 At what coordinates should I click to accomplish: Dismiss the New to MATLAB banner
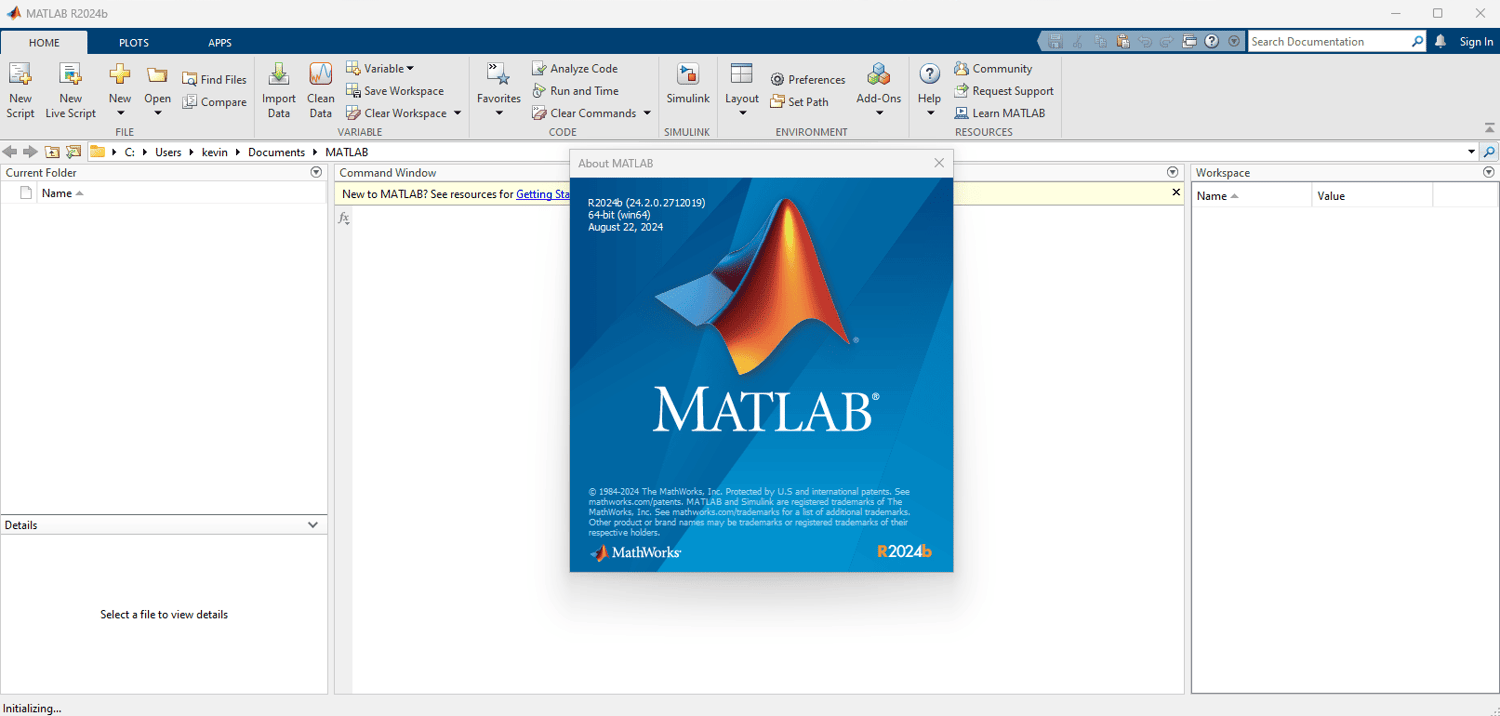[x=1176, y=192]
